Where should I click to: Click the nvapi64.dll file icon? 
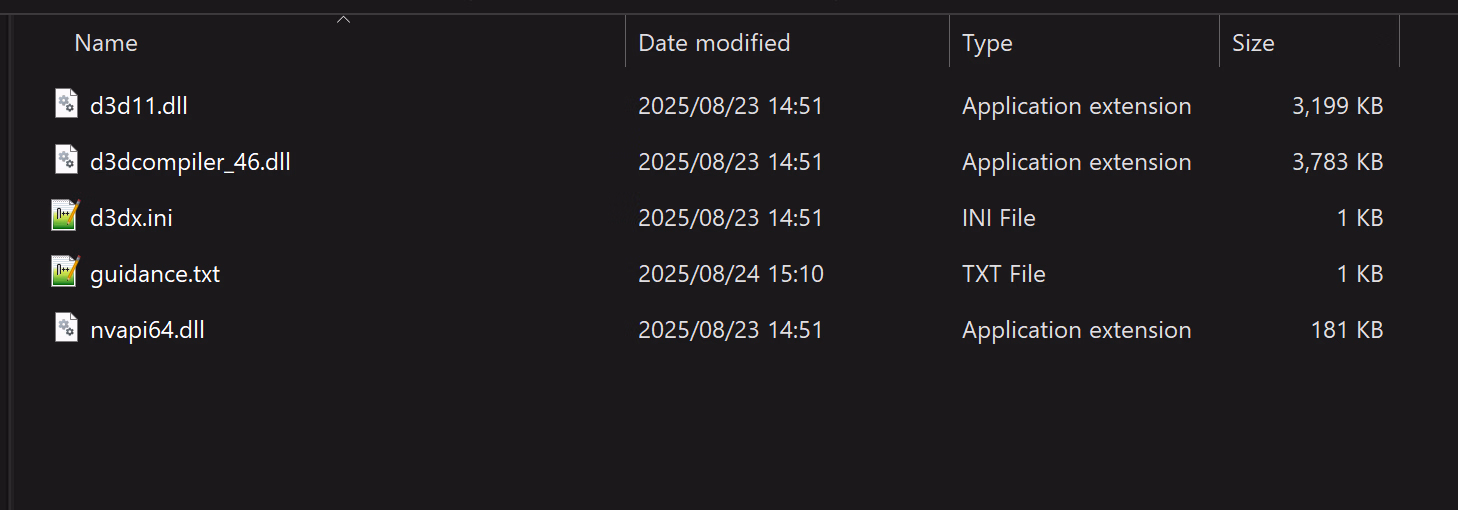point(66,328)
